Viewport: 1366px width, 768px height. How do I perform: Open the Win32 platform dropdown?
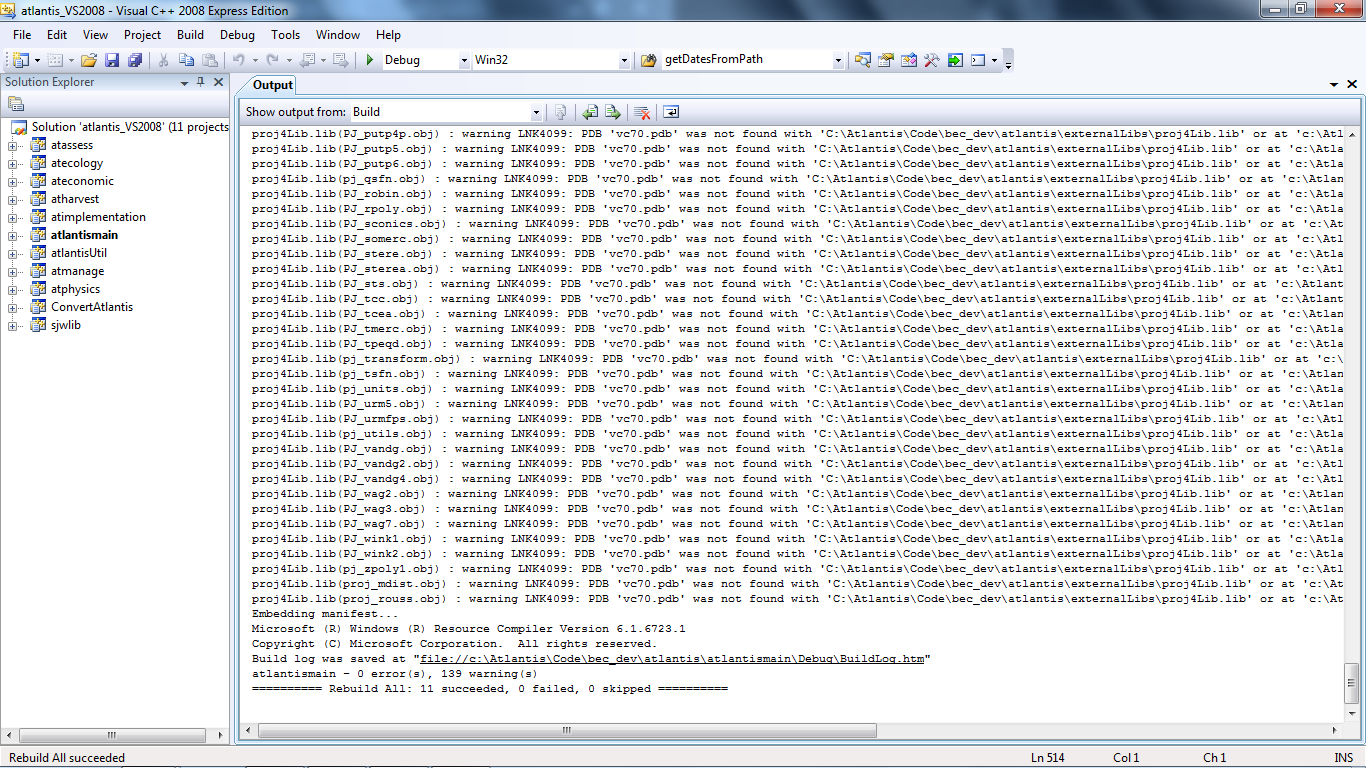[625, 61]
